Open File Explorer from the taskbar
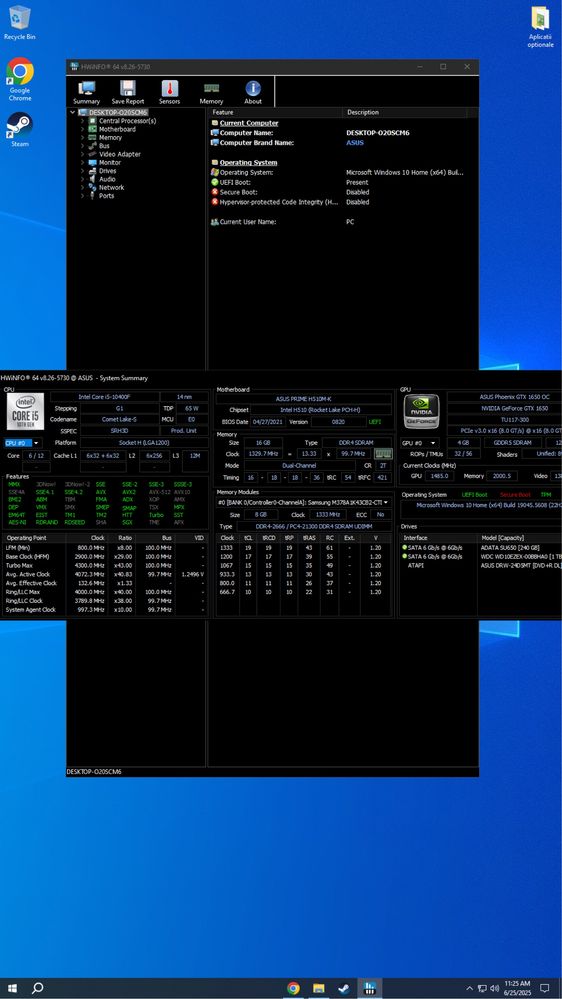The height and width of the screenshot is (999, 562). (319, 988)
